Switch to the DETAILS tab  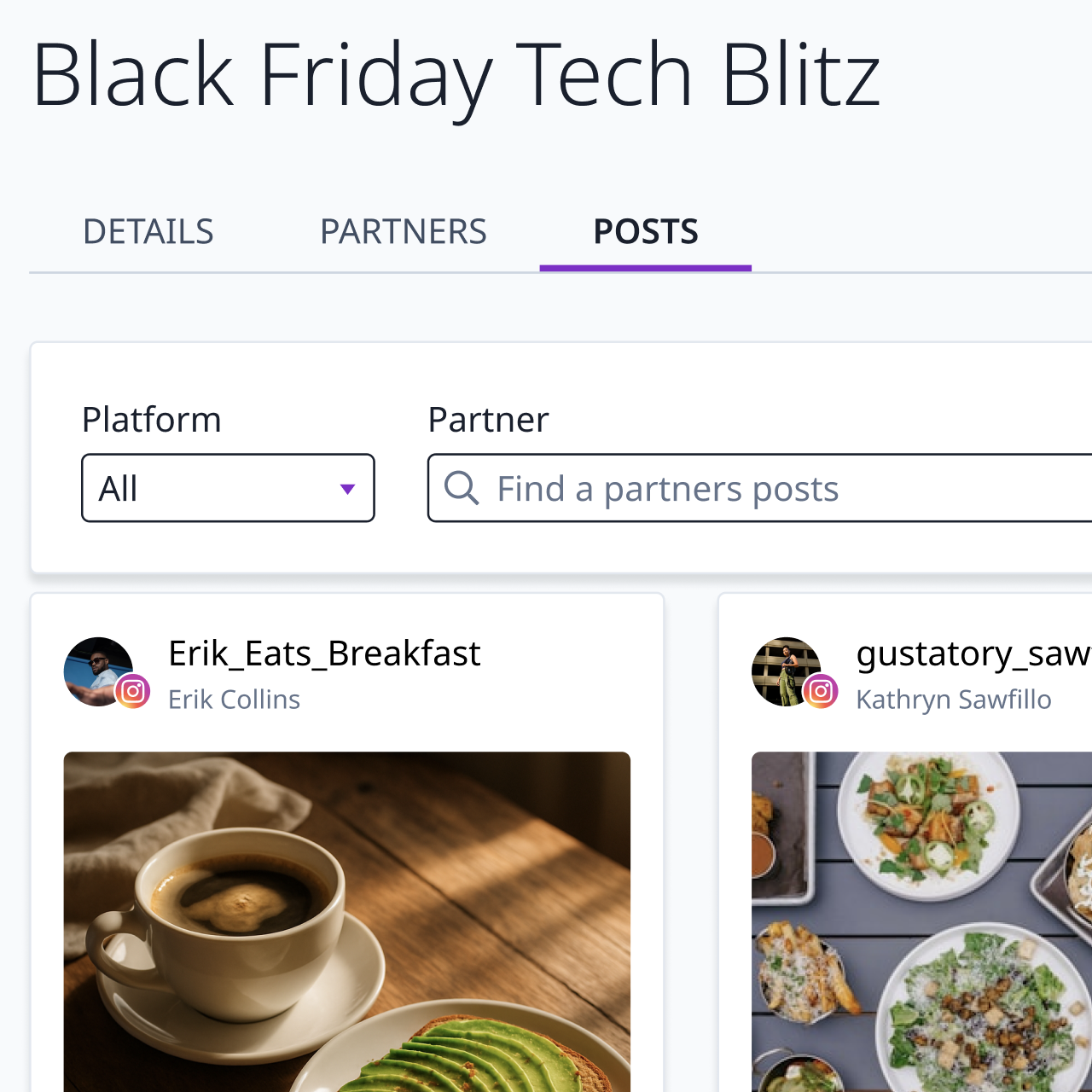coord(148,232)
